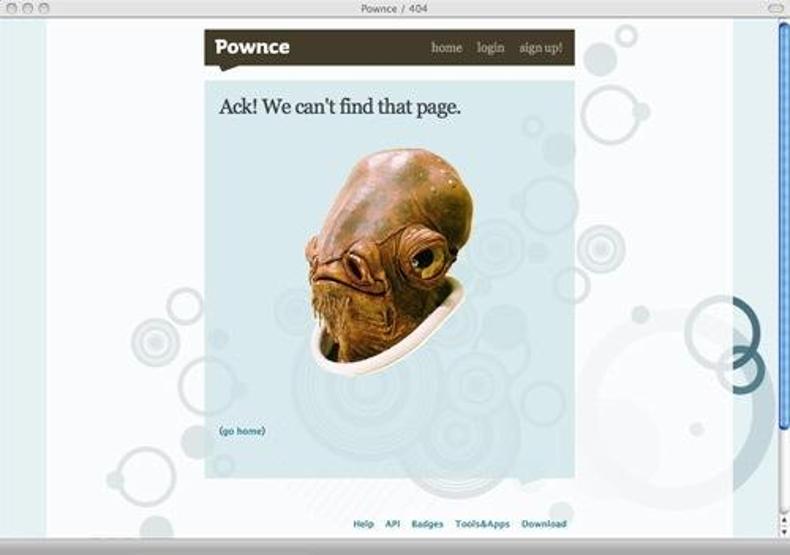Click the "Ack! We can't find that page." heading

pyautogui.click(x=340, y=107)
